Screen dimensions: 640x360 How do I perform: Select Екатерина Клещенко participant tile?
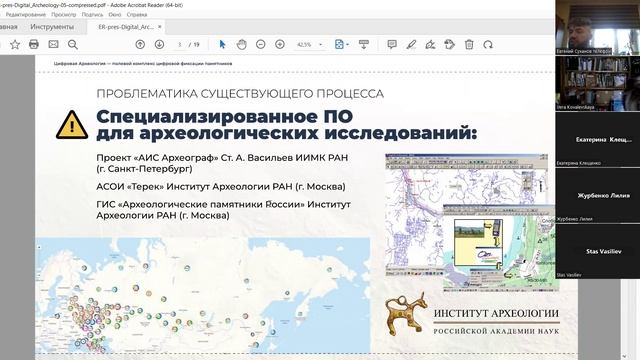point(598,140)
